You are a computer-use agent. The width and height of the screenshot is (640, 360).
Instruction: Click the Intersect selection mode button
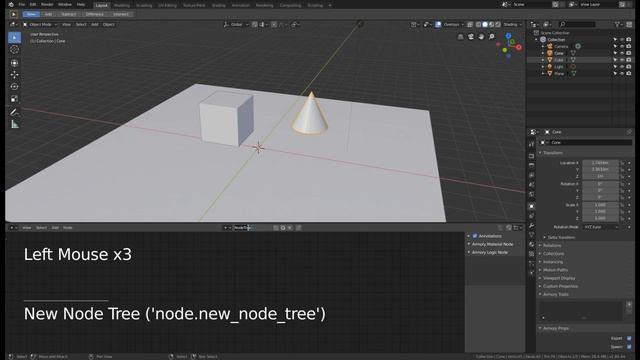tap(120, 14)
